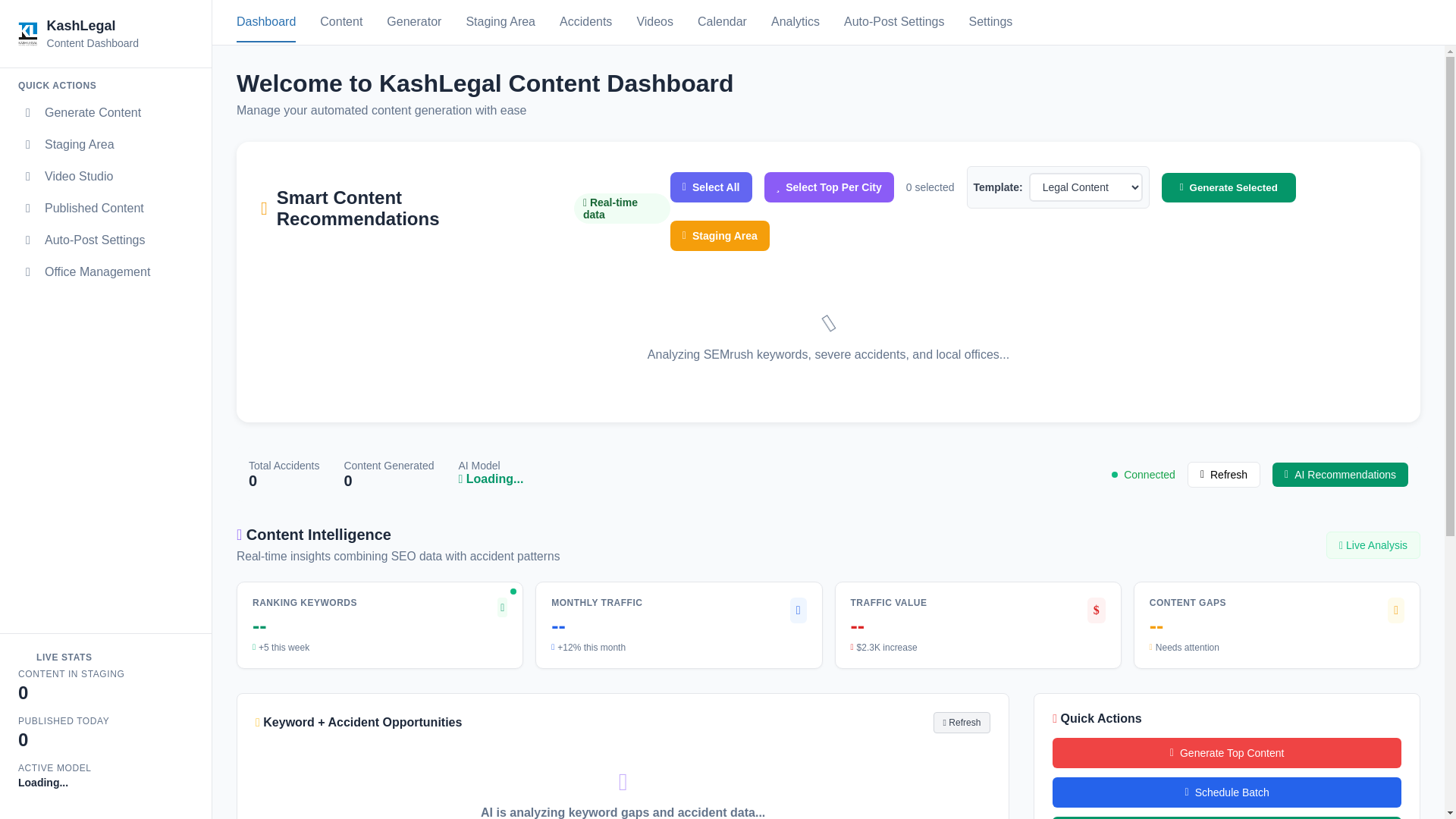
Task: Click the Real-time data badge
Action: coord(621,209)
